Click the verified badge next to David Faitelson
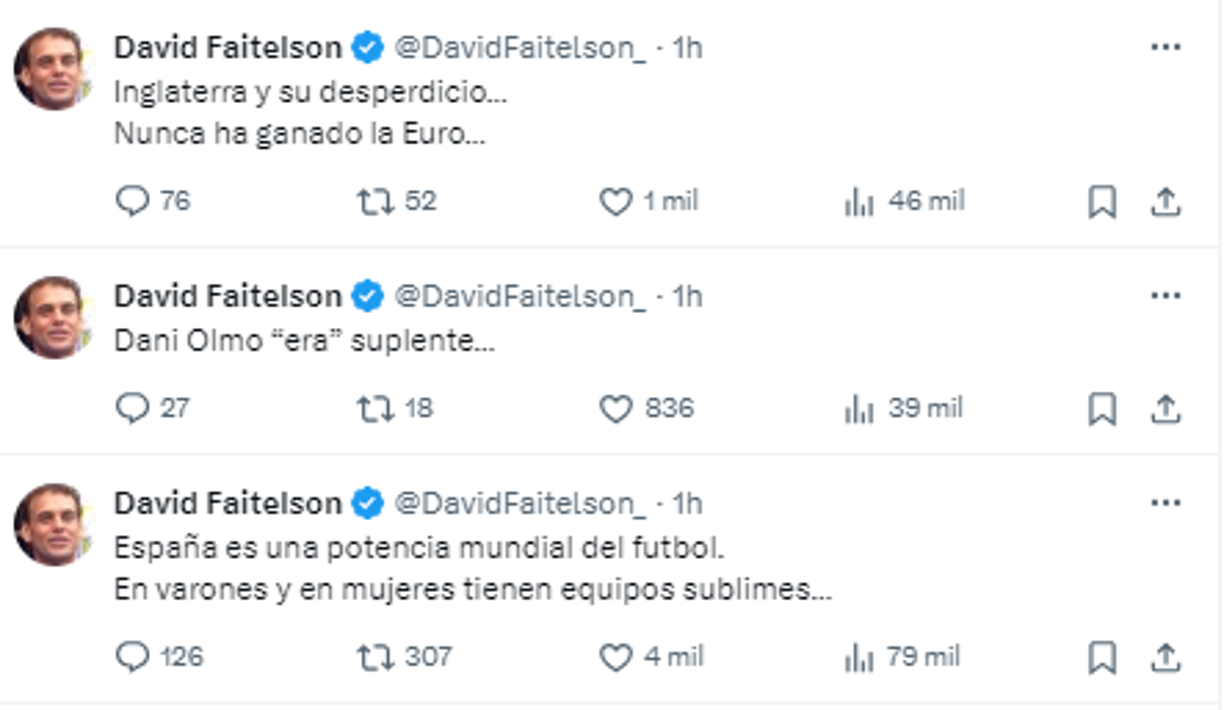 (x=368, y=44)
